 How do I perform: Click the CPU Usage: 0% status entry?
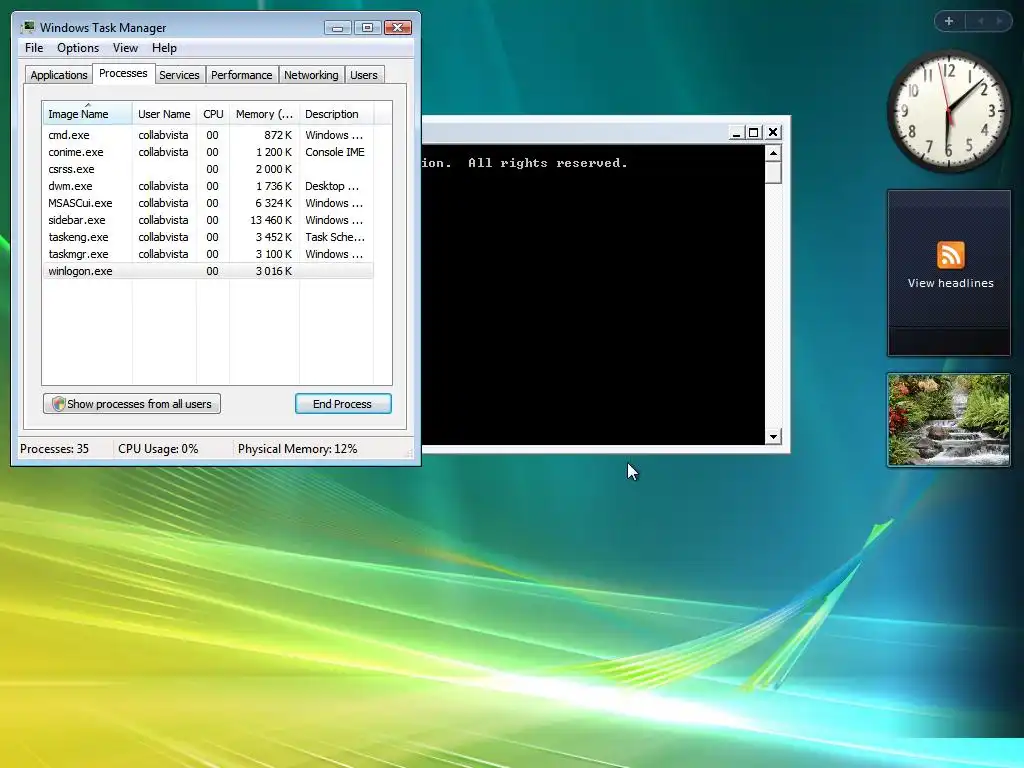tap(158, 449)
